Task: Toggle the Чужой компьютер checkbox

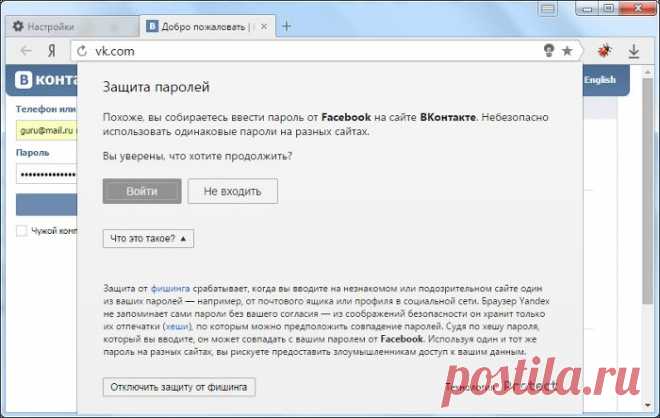Action: coord(21,231)
